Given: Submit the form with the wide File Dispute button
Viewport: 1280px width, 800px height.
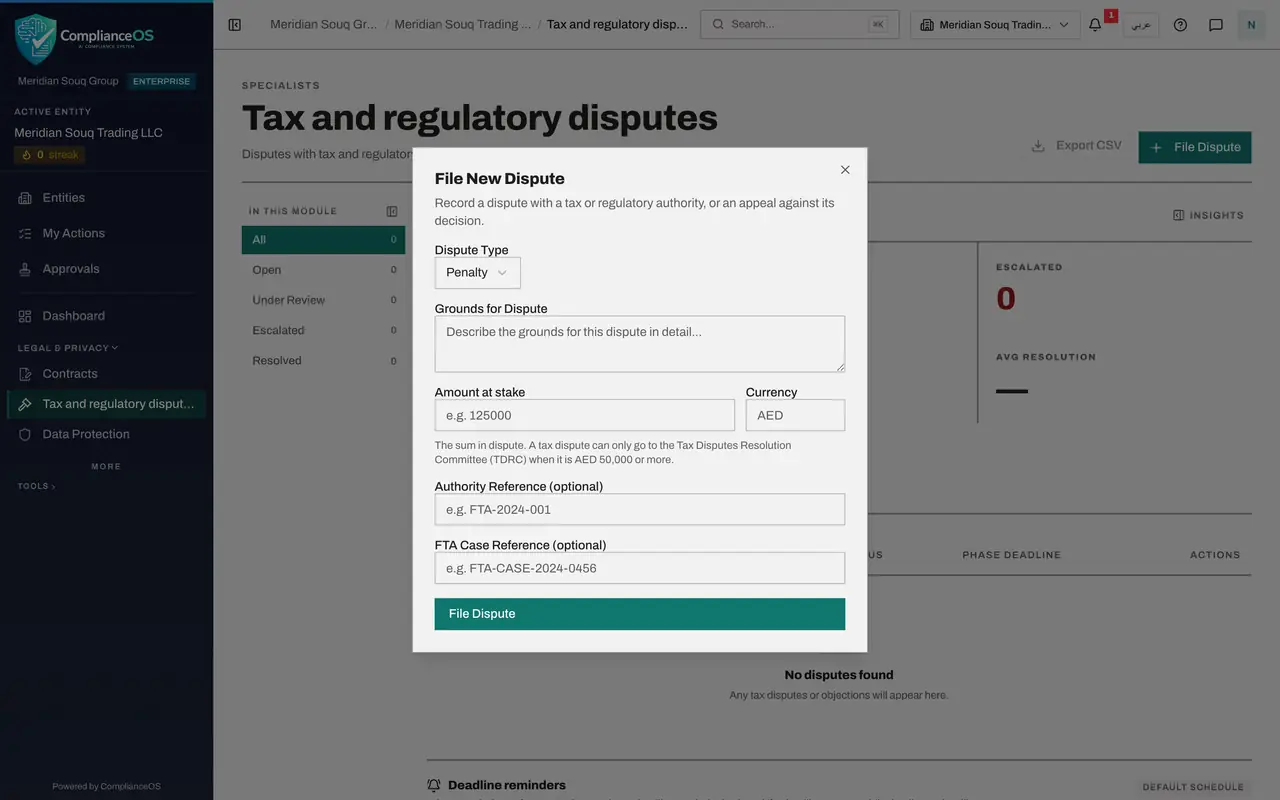Looking at the screenshot, I should click(640, 614).
